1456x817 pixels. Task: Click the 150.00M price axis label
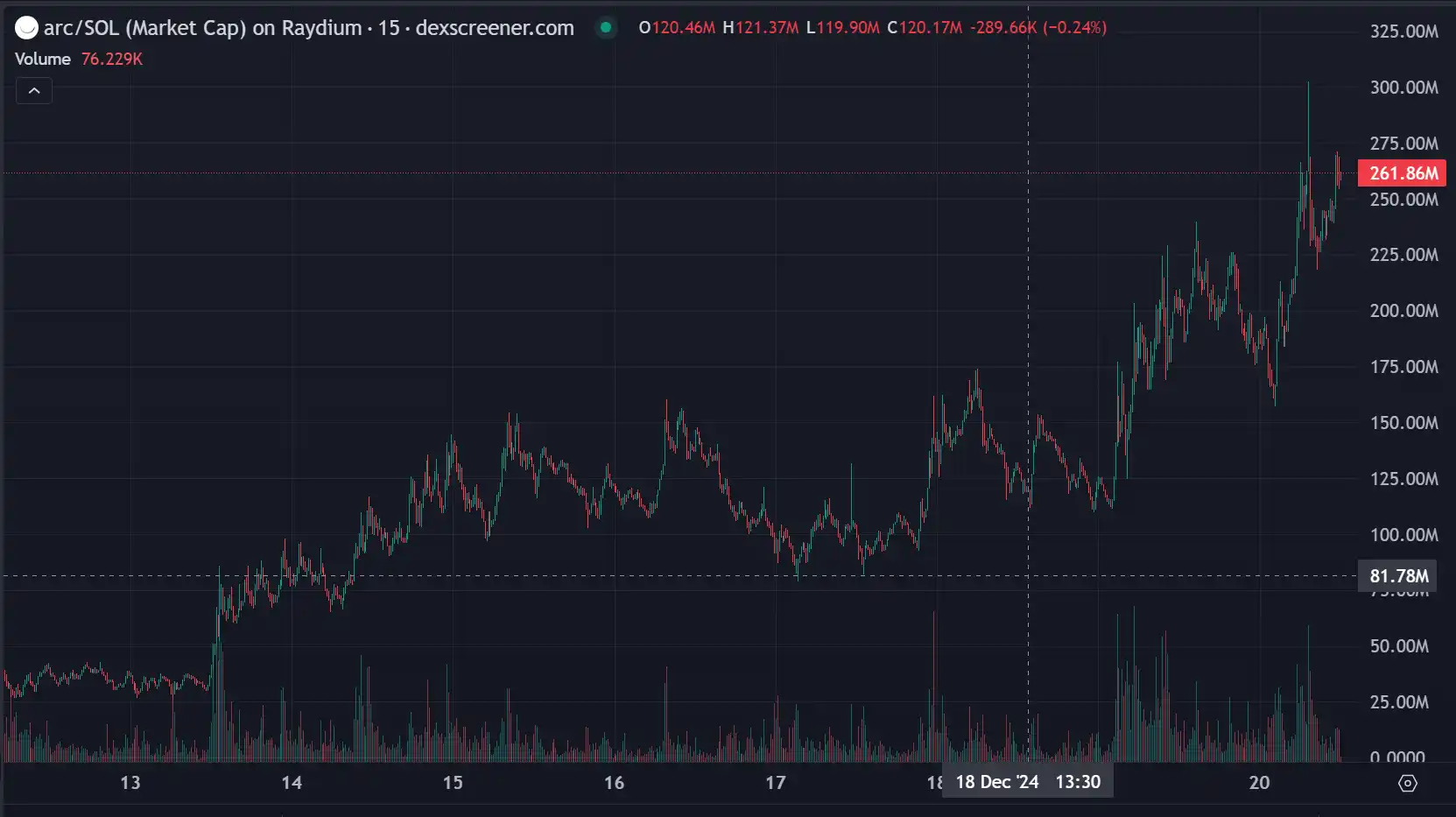click(x=1403, y=423)
